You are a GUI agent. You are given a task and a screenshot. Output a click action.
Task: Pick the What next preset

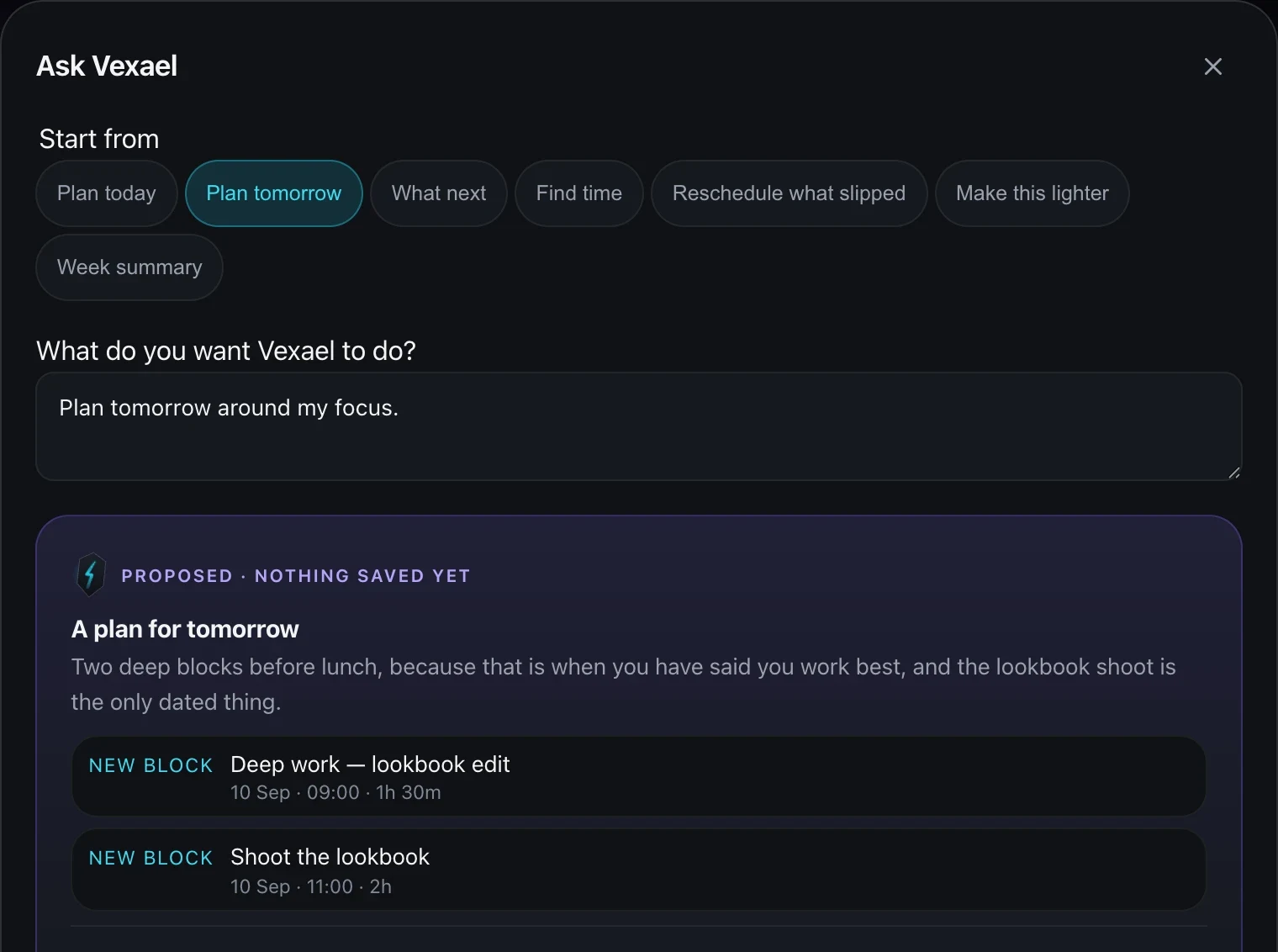point(439,193)
